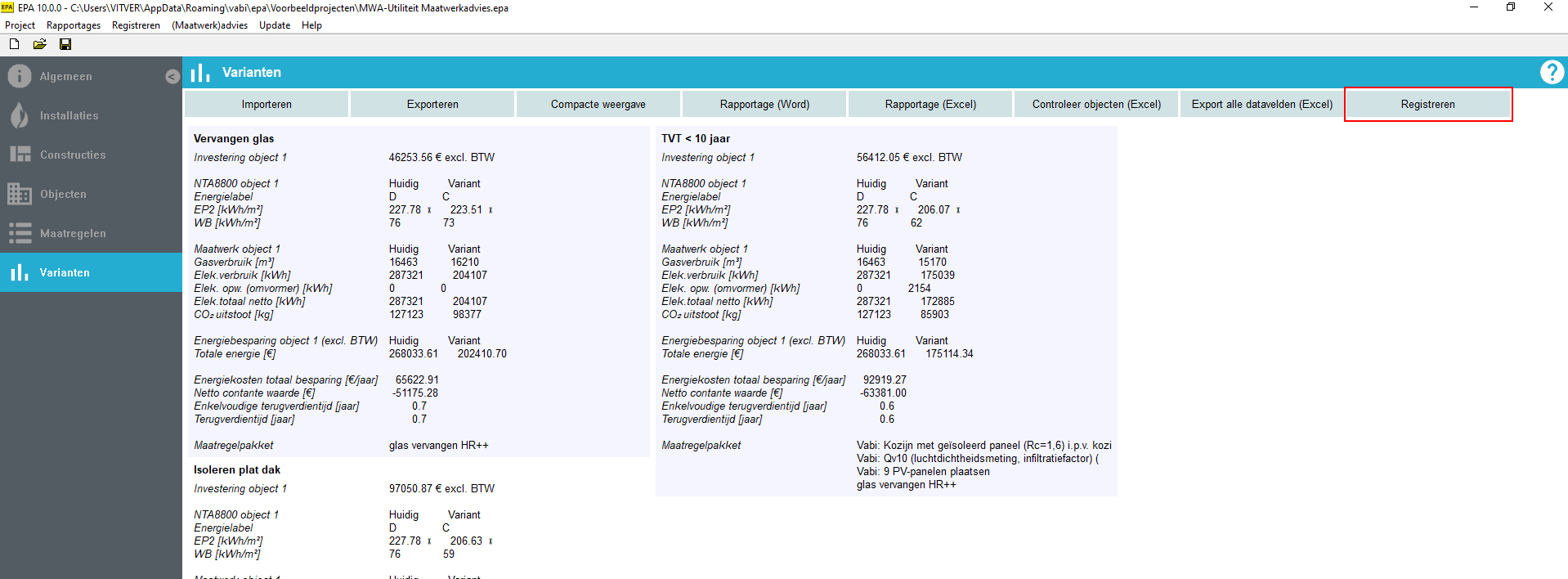
Task: Click investment value 97050.87 € excl. BTW
Action: [441, 488]
